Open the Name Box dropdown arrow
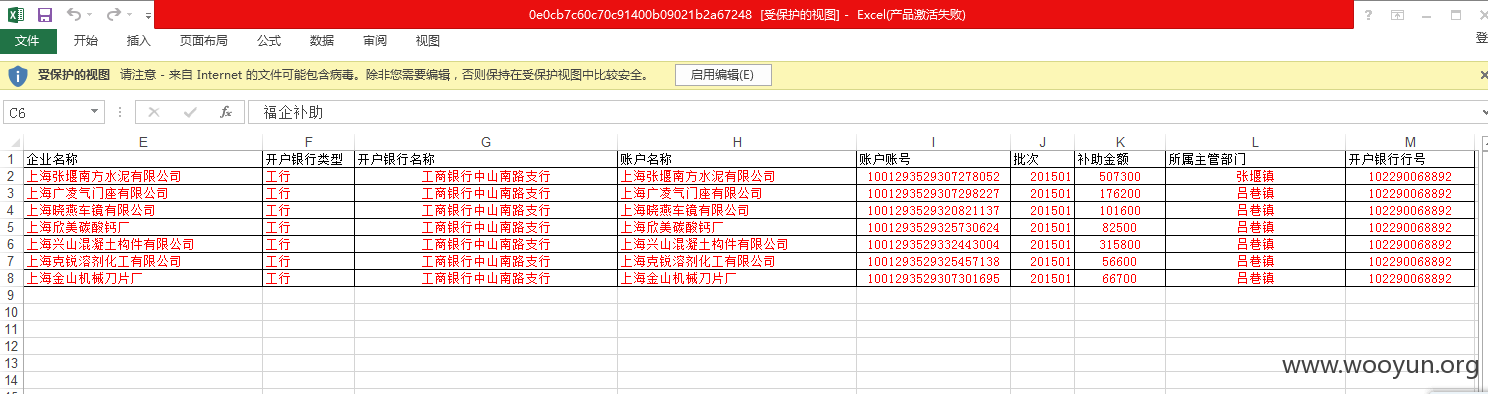Viewport: 1488px width, 394px height. click(96, 112)
